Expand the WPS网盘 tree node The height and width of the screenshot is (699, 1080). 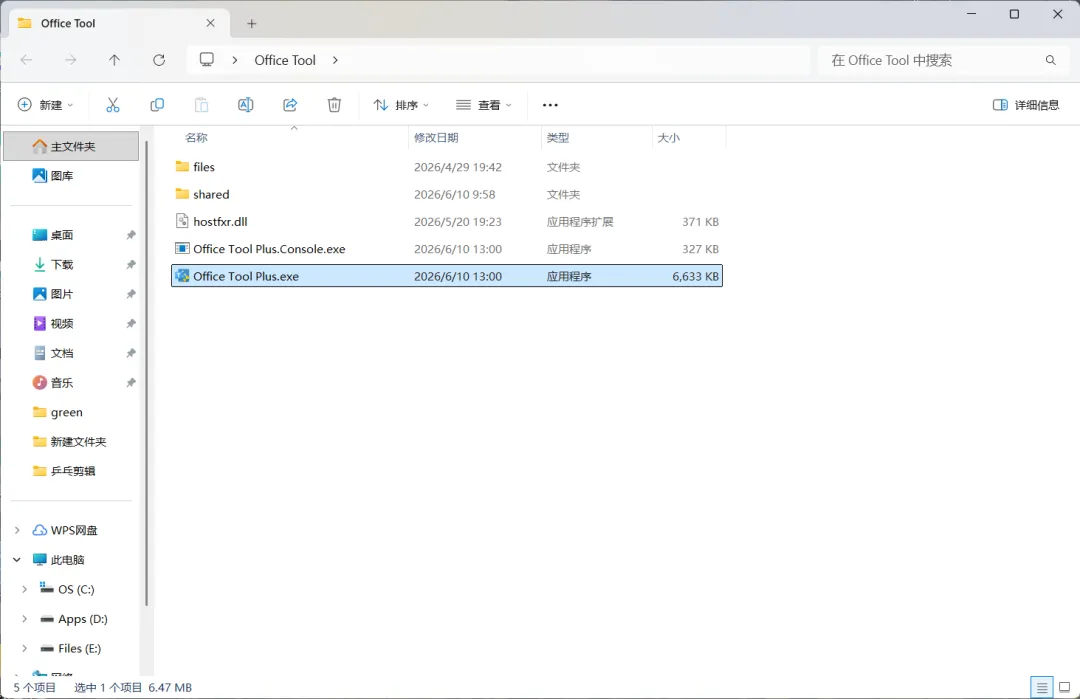[17, 530]
